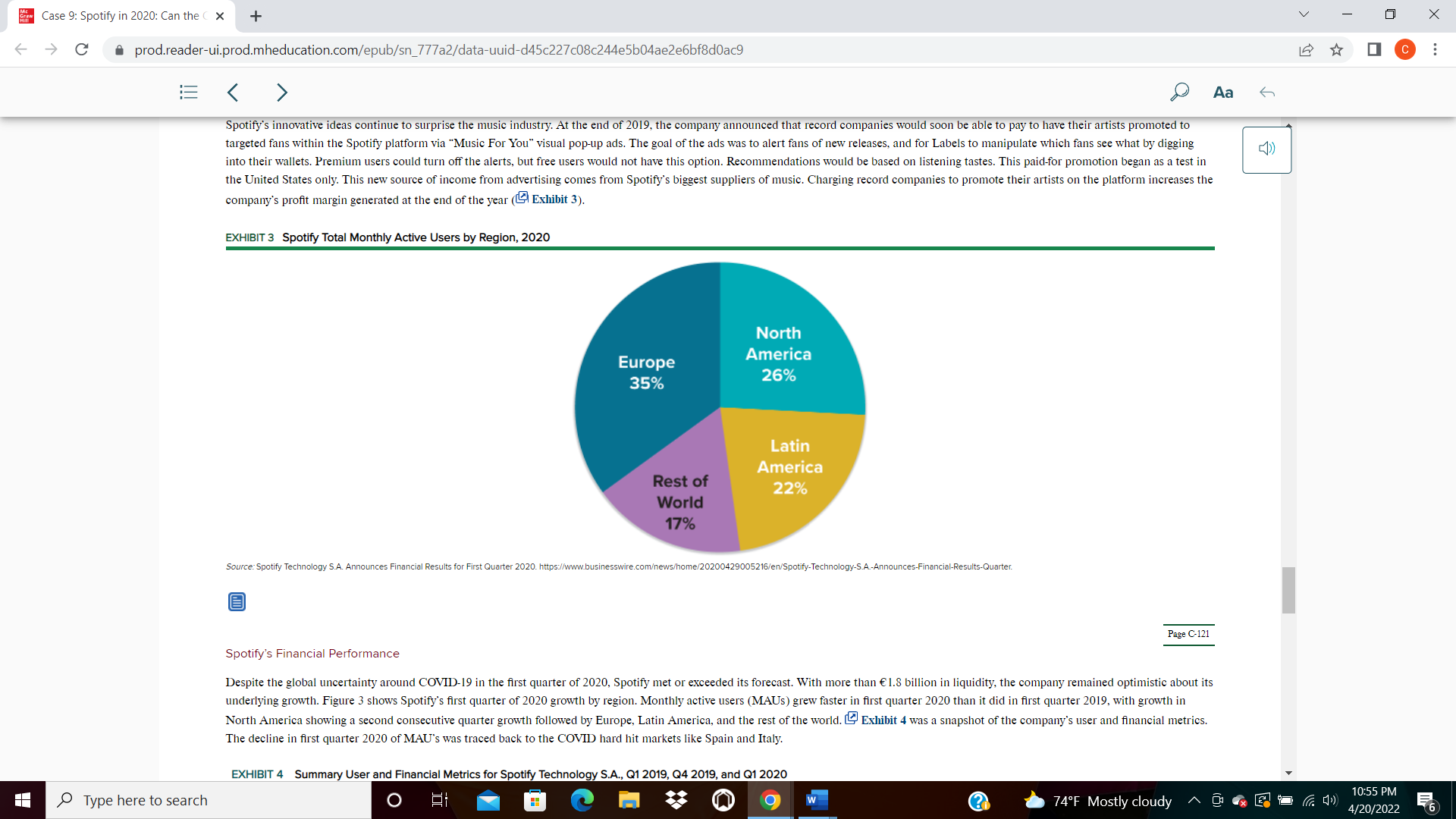Start read-aloud with the speaker button
This screenshot has width=1456, height=819.
click(x=1266, y=149)
